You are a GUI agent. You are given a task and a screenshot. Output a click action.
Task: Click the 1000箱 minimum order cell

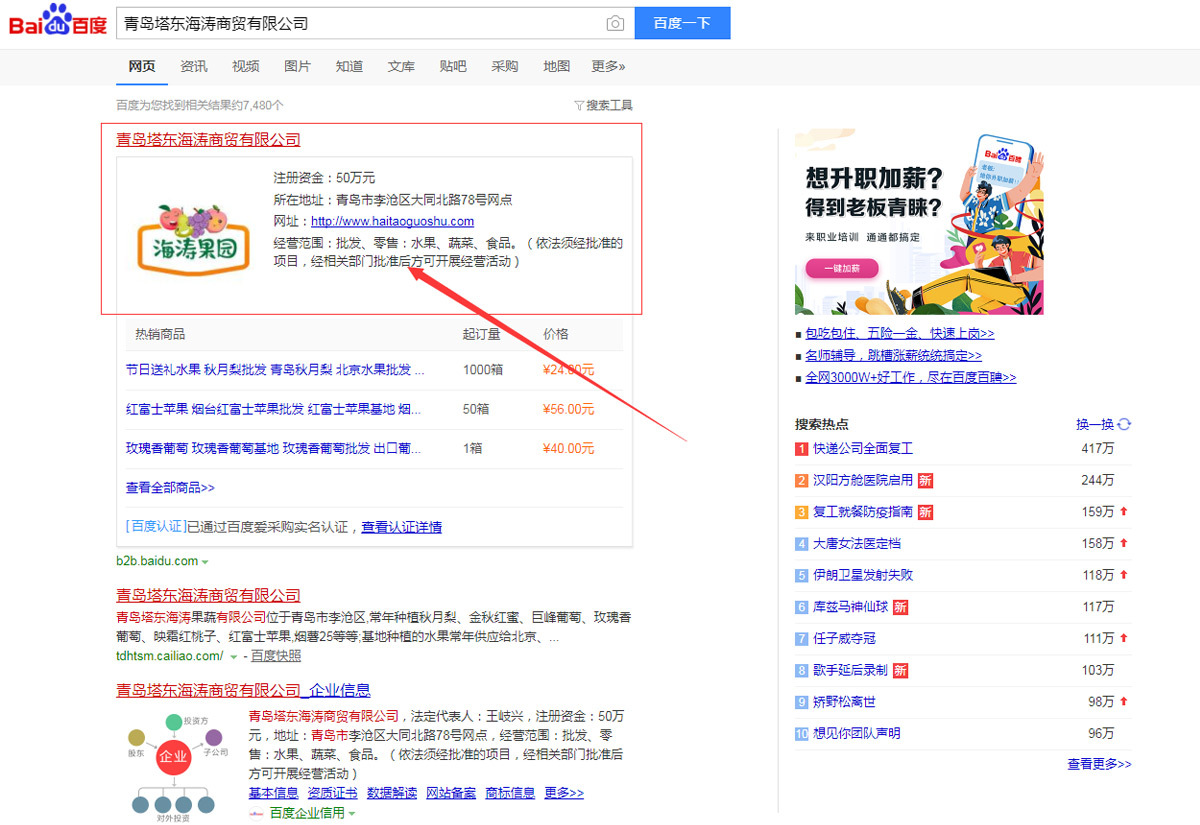point(483,370)
